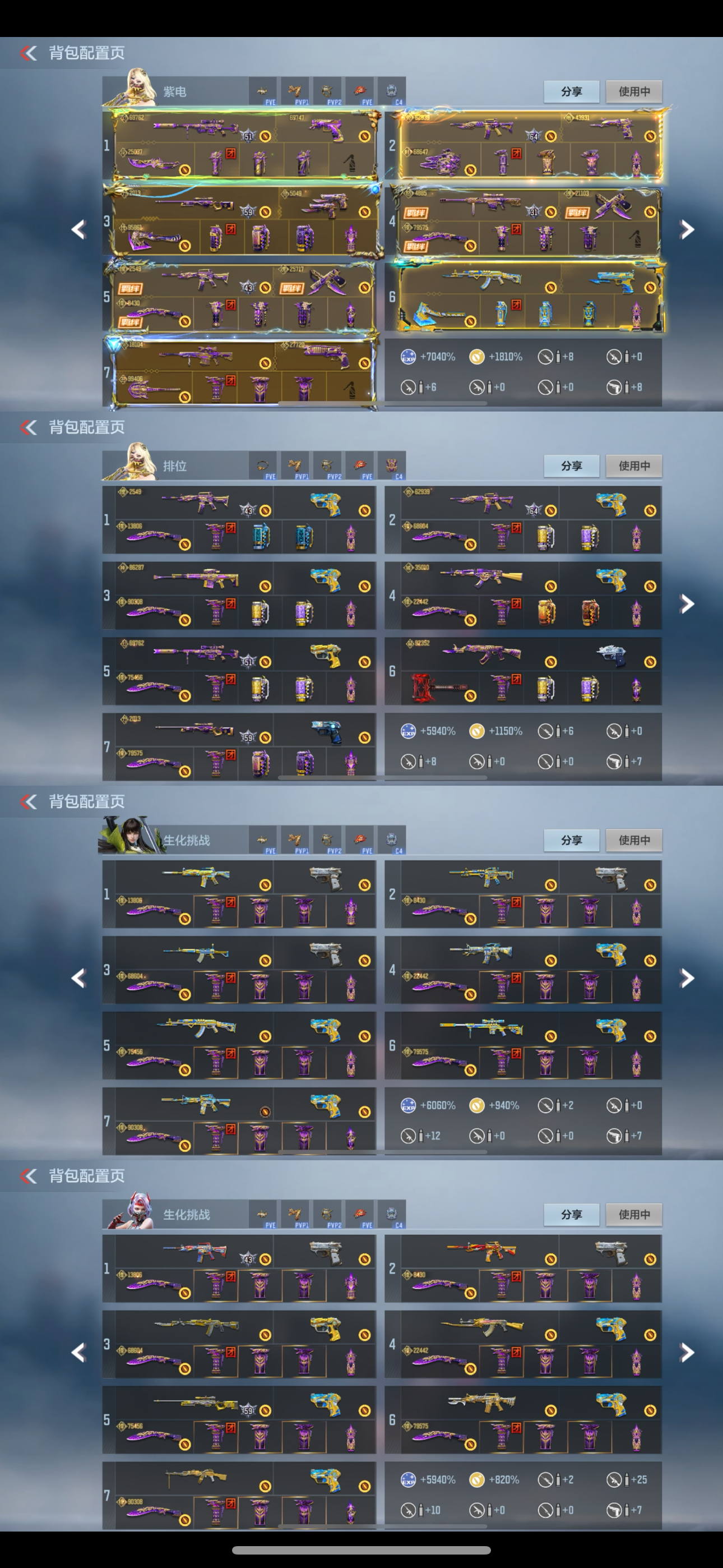Select the blue AK rifle in 紫电 slot 6
Image resolution: width=723 pixels, height=1568 pixels.
[x=482, y=280]
